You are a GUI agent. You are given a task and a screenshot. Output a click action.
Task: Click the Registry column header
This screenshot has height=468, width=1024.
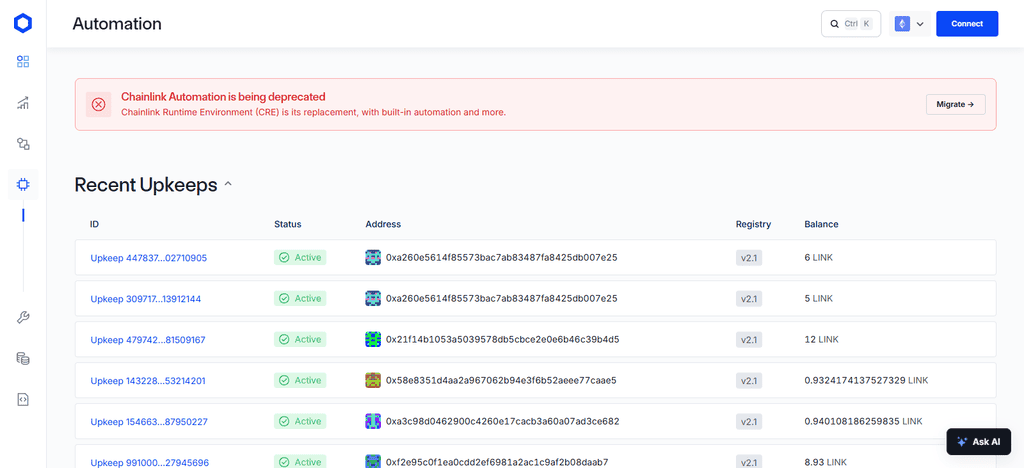pyautogui.click(x=753, y=224)
